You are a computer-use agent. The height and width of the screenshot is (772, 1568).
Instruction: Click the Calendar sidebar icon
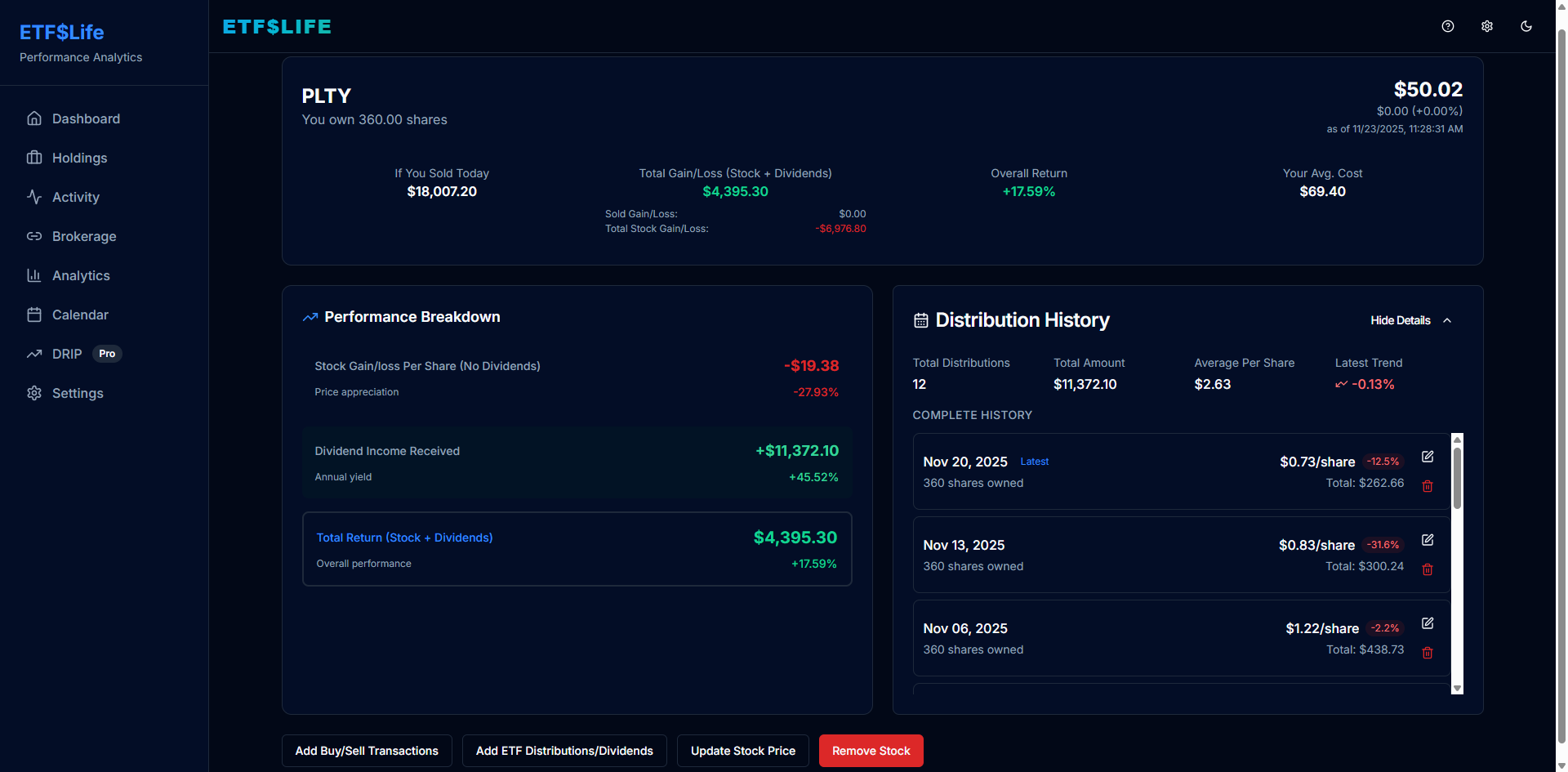(x=34, y=315)
